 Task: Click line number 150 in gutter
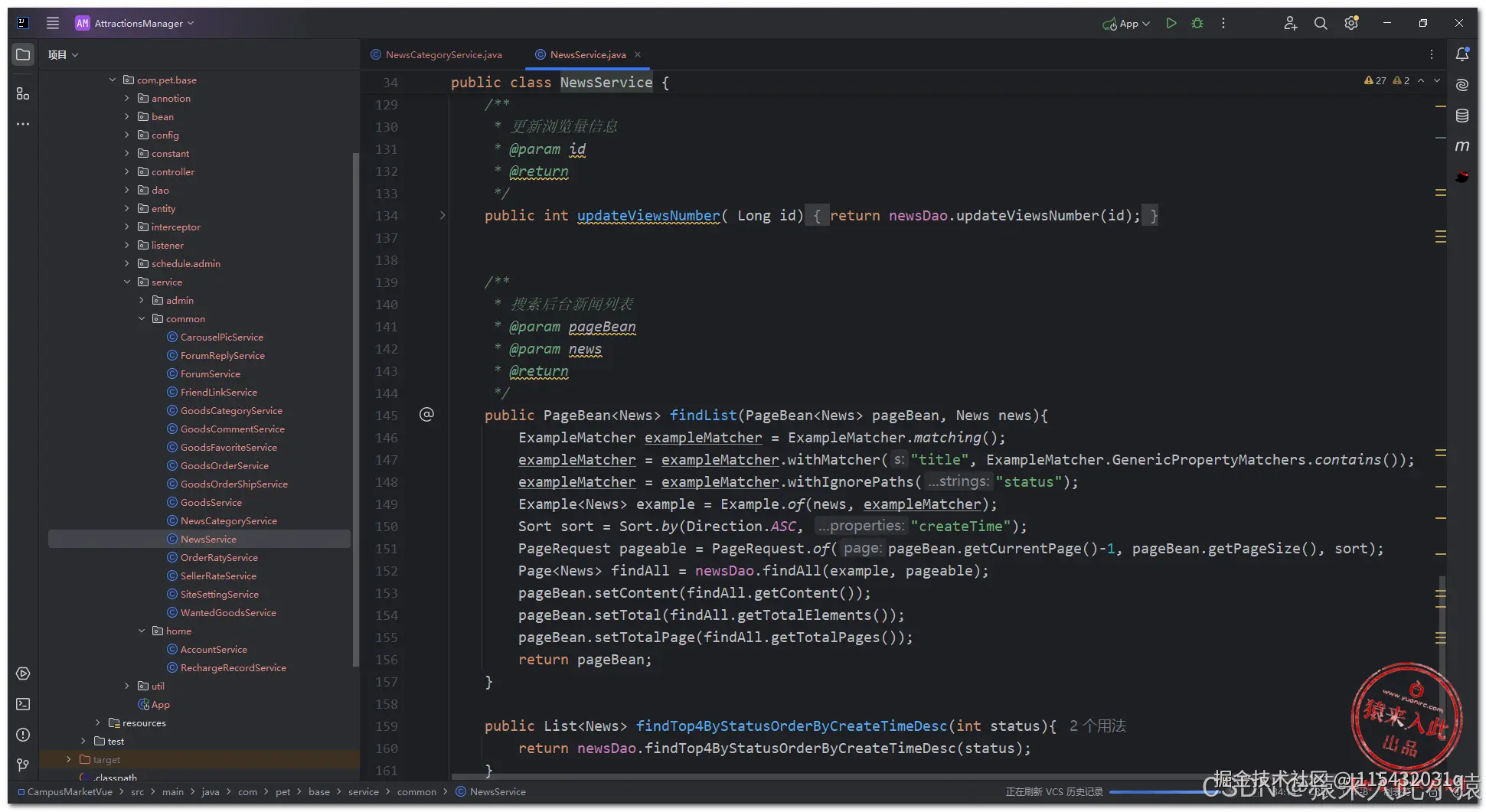click(387, 527)
